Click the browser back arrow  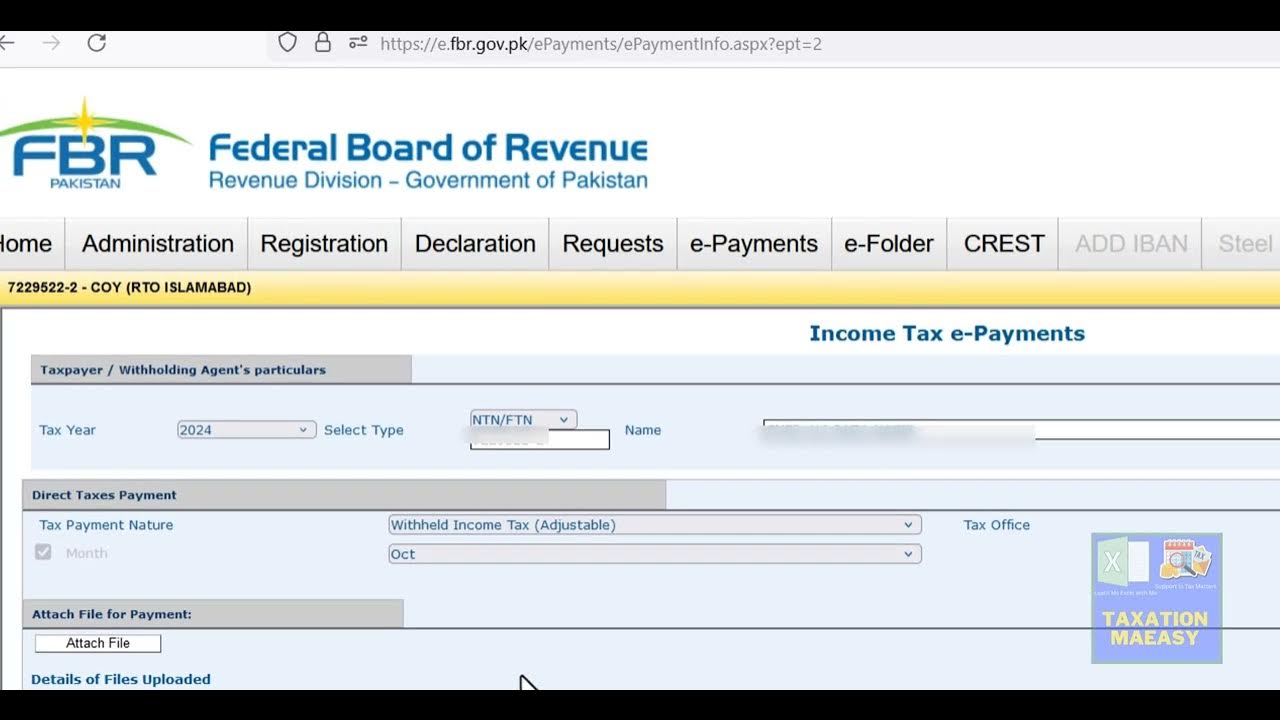(7, 43)
